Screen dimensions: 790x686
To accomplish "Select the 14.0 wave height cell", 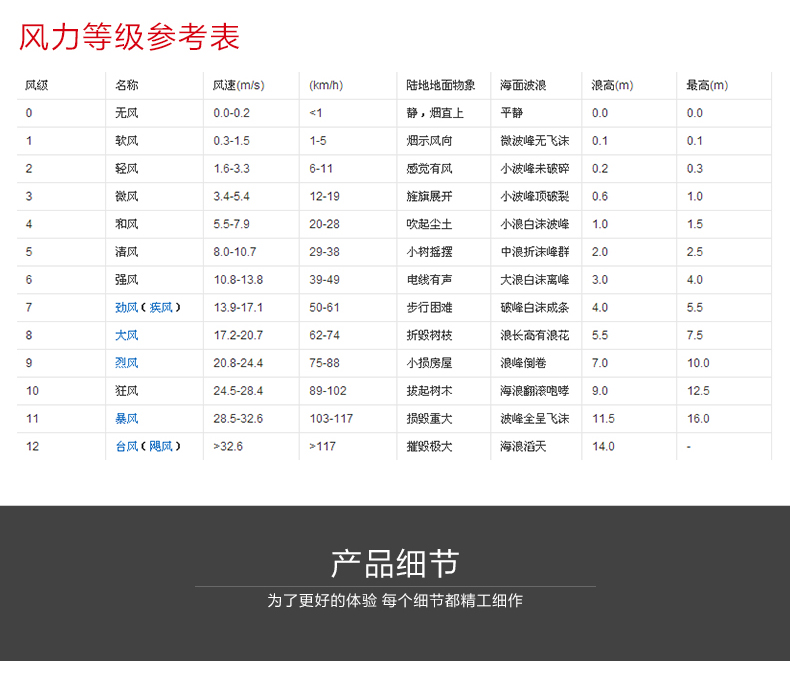I will pos(603,446).
